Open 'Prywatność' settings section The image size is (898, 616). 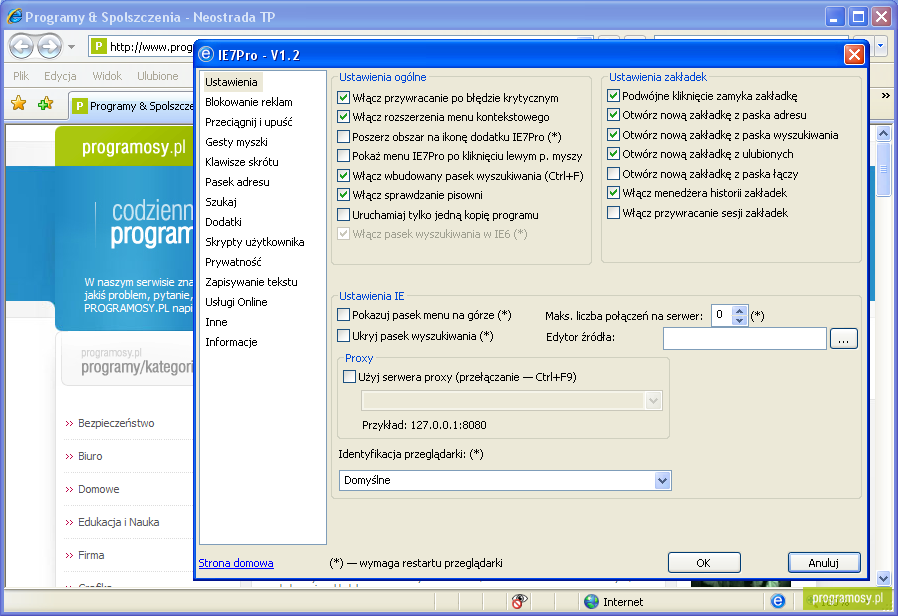coord(233,262)
